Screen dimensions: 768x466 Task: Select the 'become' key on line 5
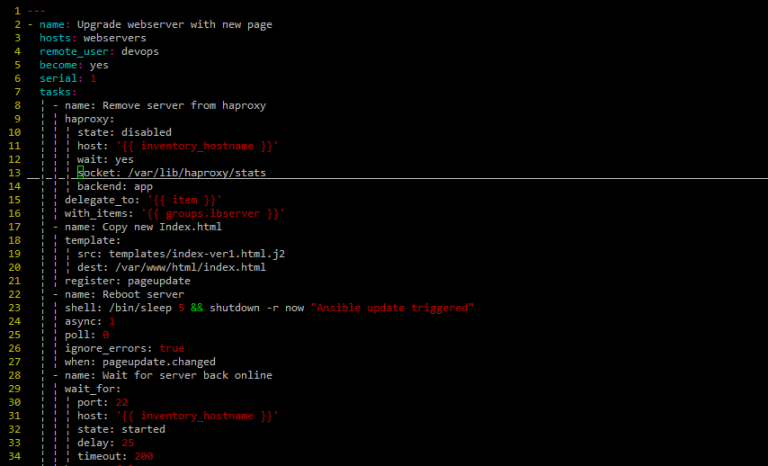(x=61, y=65)
